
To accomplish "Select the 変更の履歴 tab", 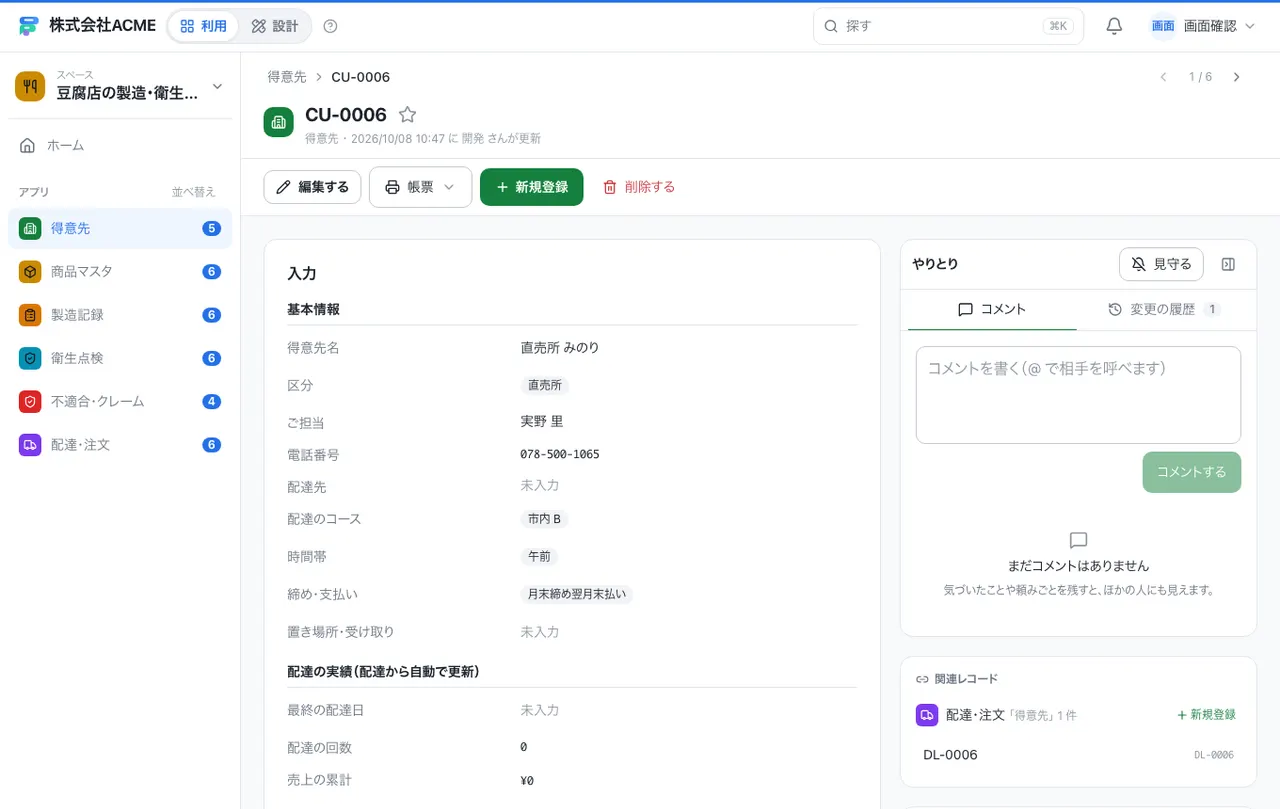I will 1164,310.
